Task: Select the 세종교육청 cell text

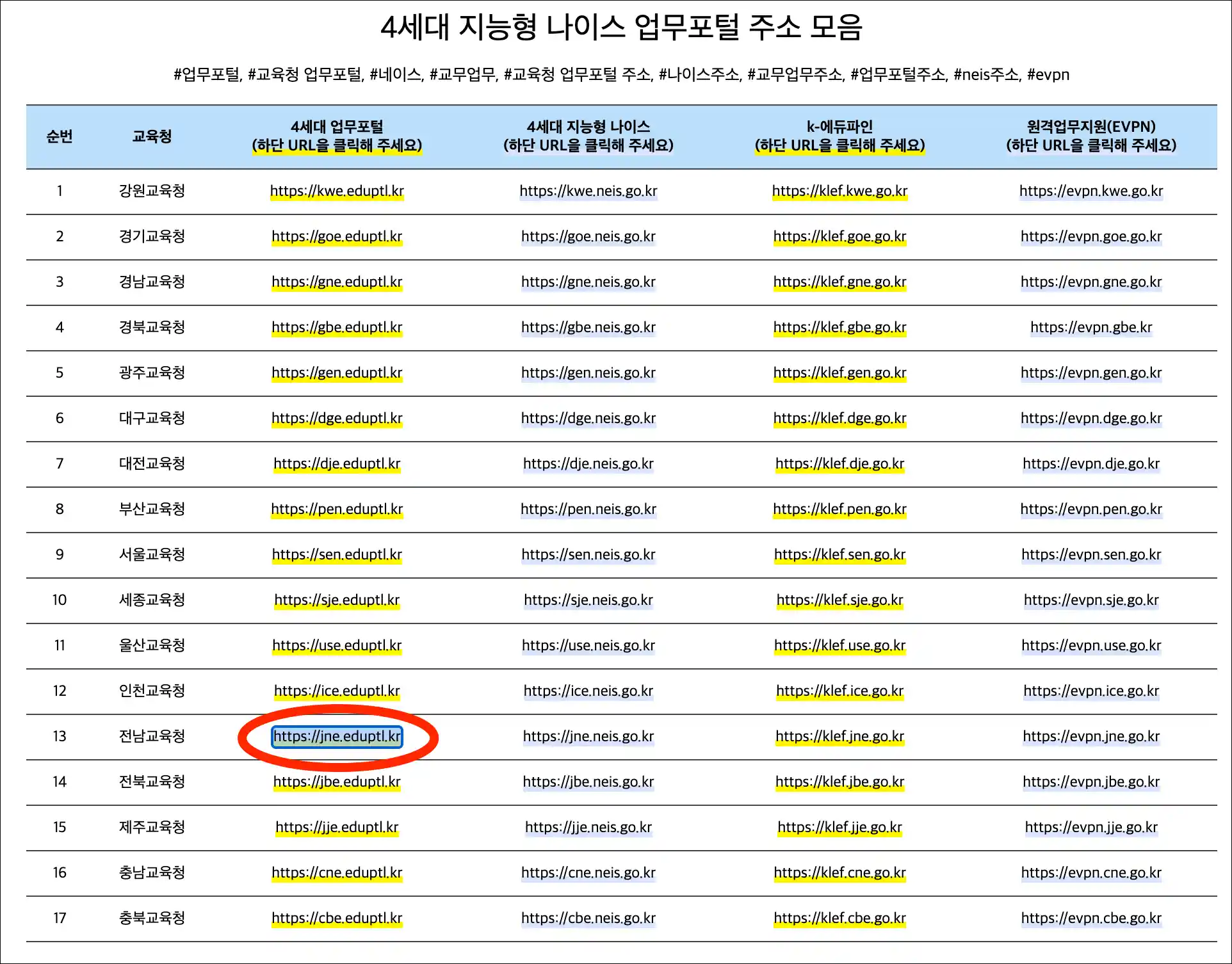Action: 152,600
